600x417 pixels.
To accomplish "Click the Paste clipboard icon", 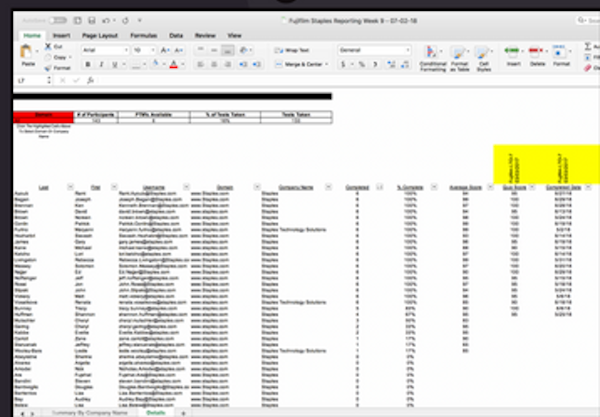I will coord(27,52).
